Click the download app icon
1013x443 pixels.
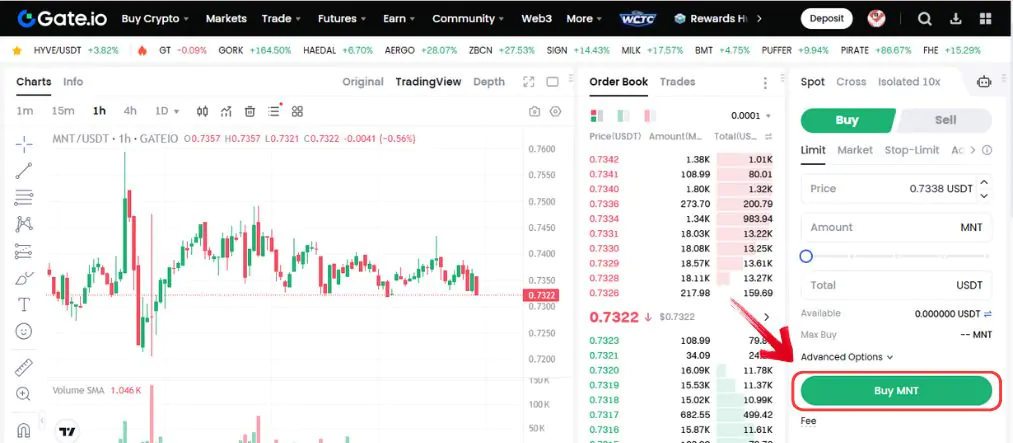(x=957, y=19)
